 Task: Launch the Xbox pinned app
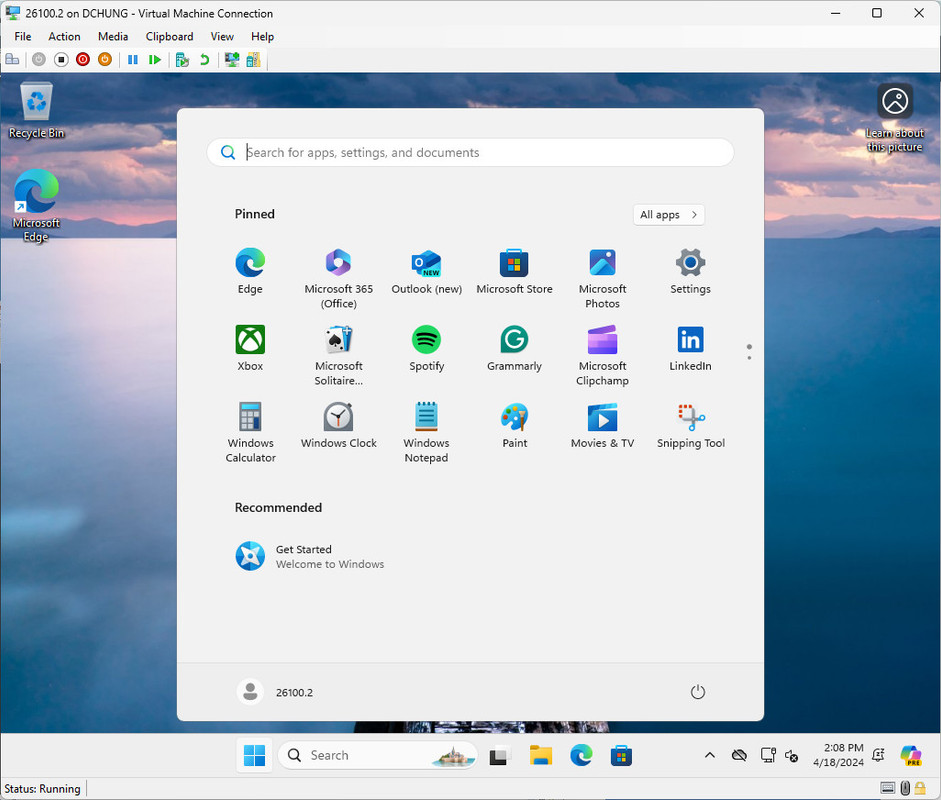(250, 348)
